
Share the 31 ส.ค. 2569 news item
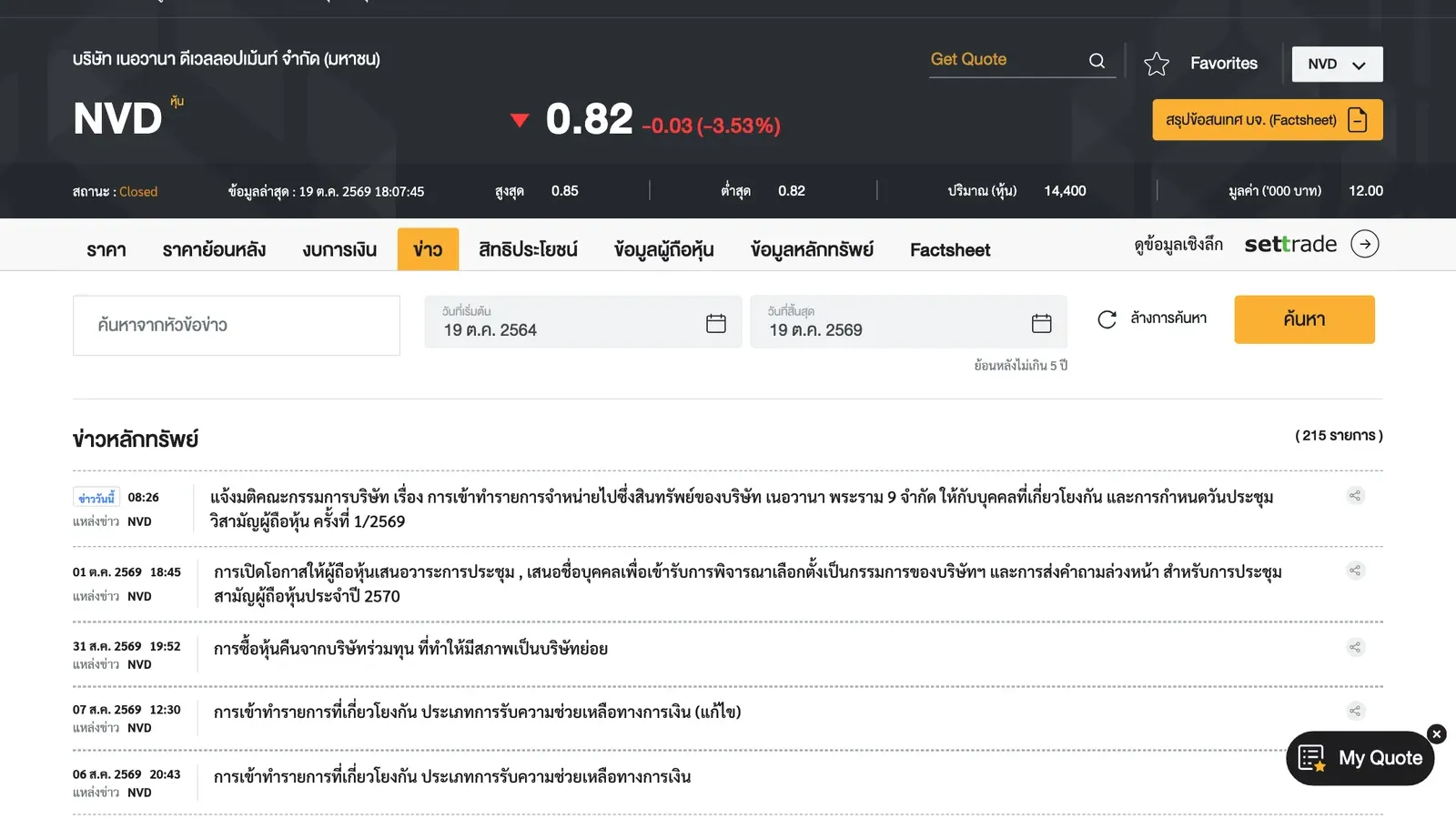[1355, 647]
